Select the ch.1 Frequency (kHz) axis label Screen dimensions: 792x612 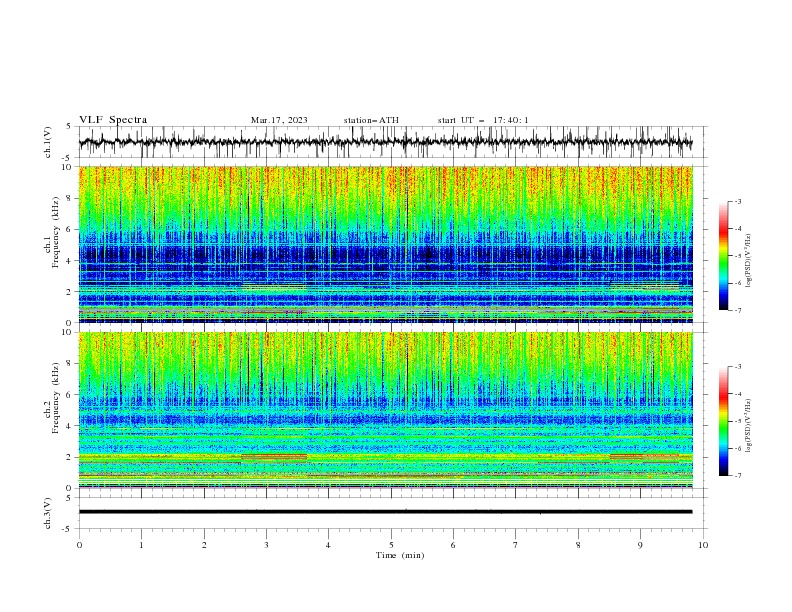tap(52, 233)
